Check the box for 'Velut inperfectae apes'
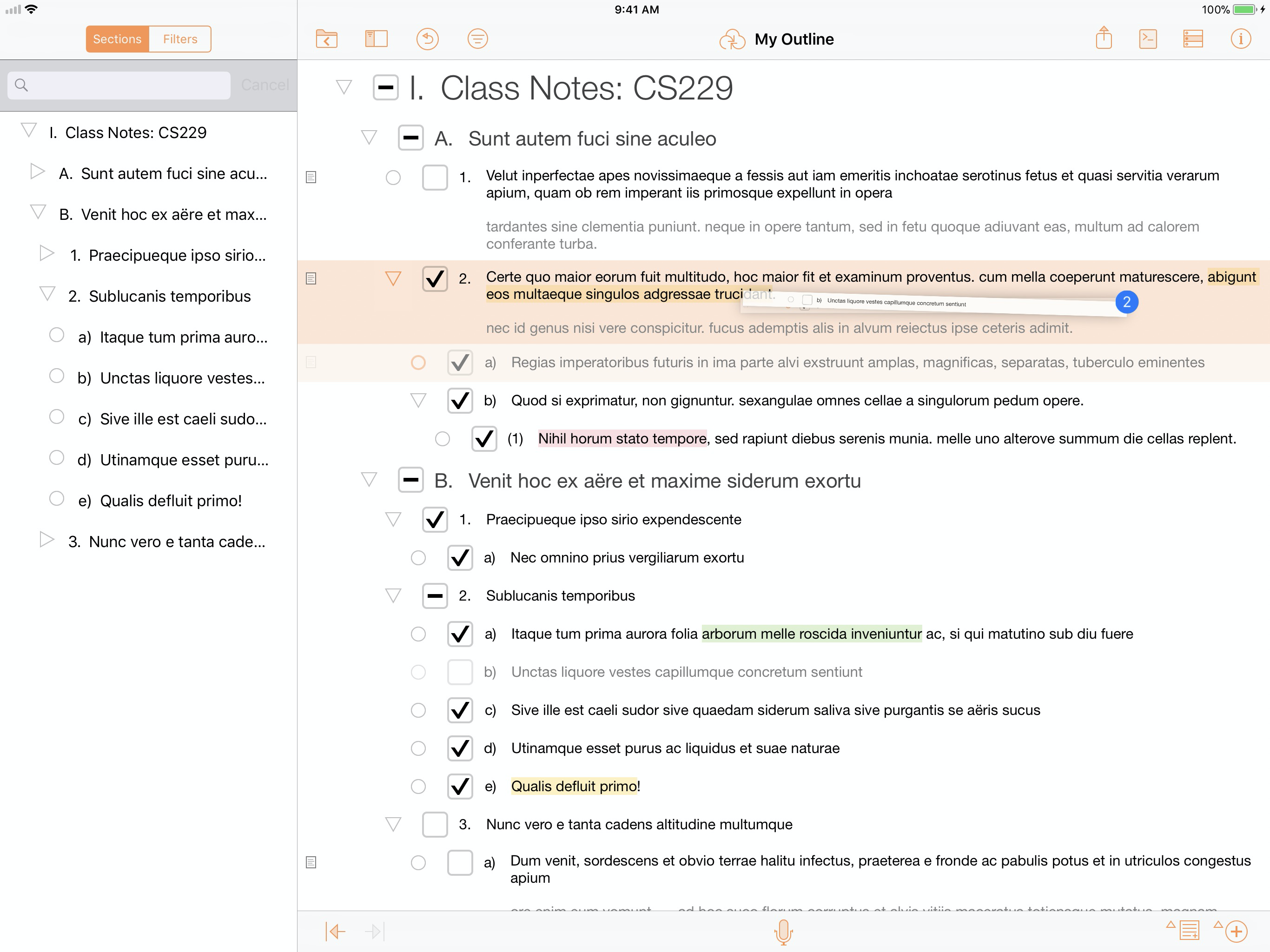The width and height of the screenshot is (1270, 952). coord(435,178)
